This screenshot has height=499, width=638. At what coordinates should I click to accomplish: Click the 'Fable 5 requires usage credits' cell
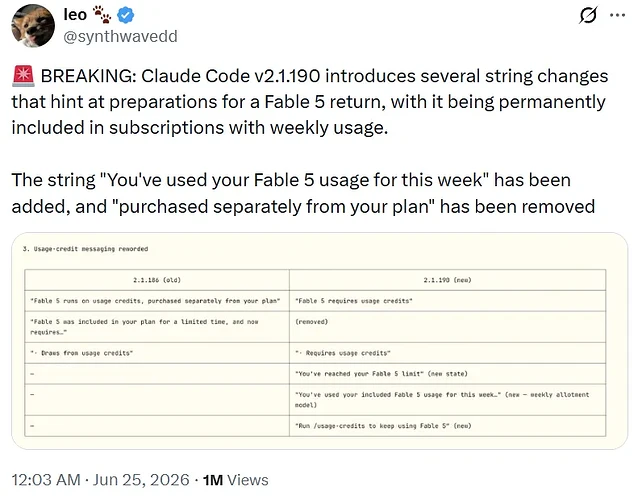tap(448, 301)
